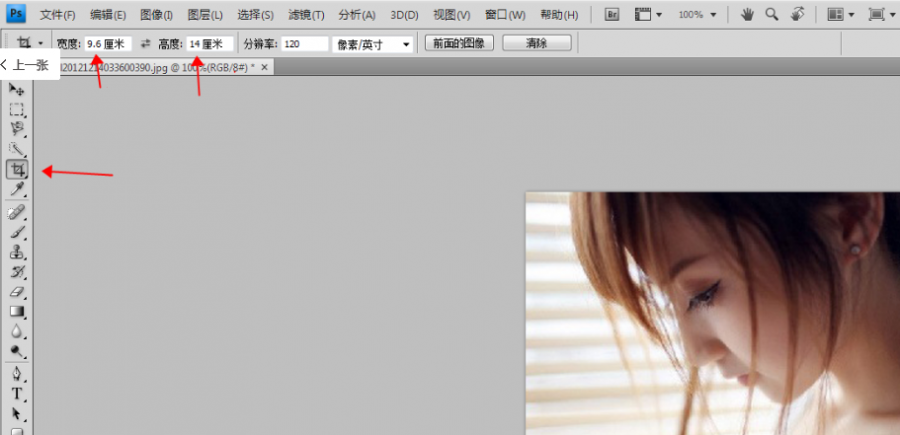Screen dimensions: 900x435
Task: Select the Zoom magnifier in application bar
Action: (x=771, y=15)
